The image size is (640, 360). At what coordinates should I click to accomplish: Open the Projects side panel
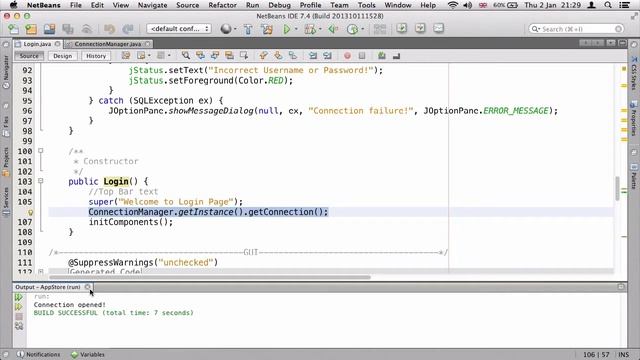click(6, 162)
